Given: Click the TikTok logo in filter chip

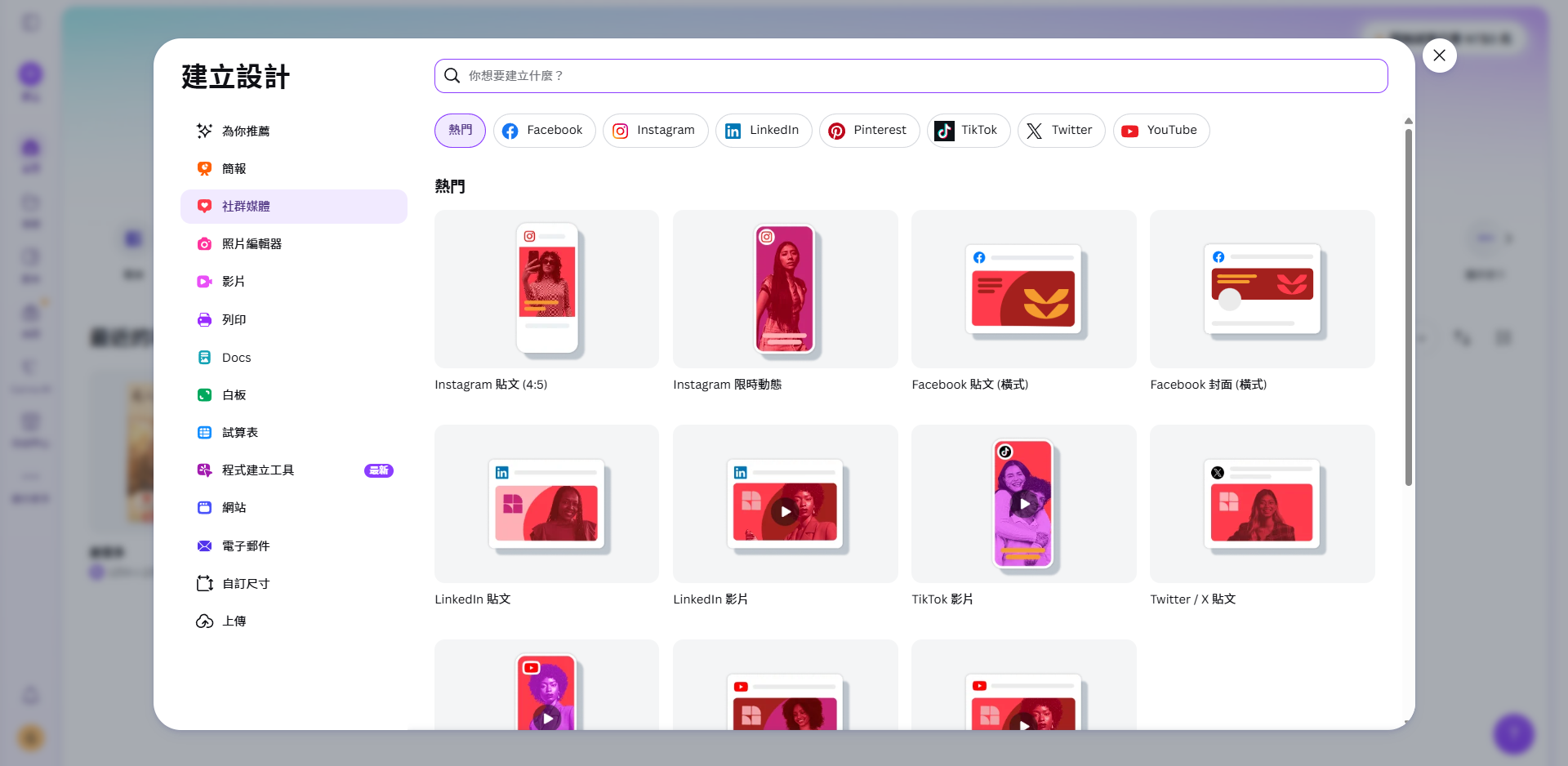Looking at the screenshot, I should click(x=944, y=131).
